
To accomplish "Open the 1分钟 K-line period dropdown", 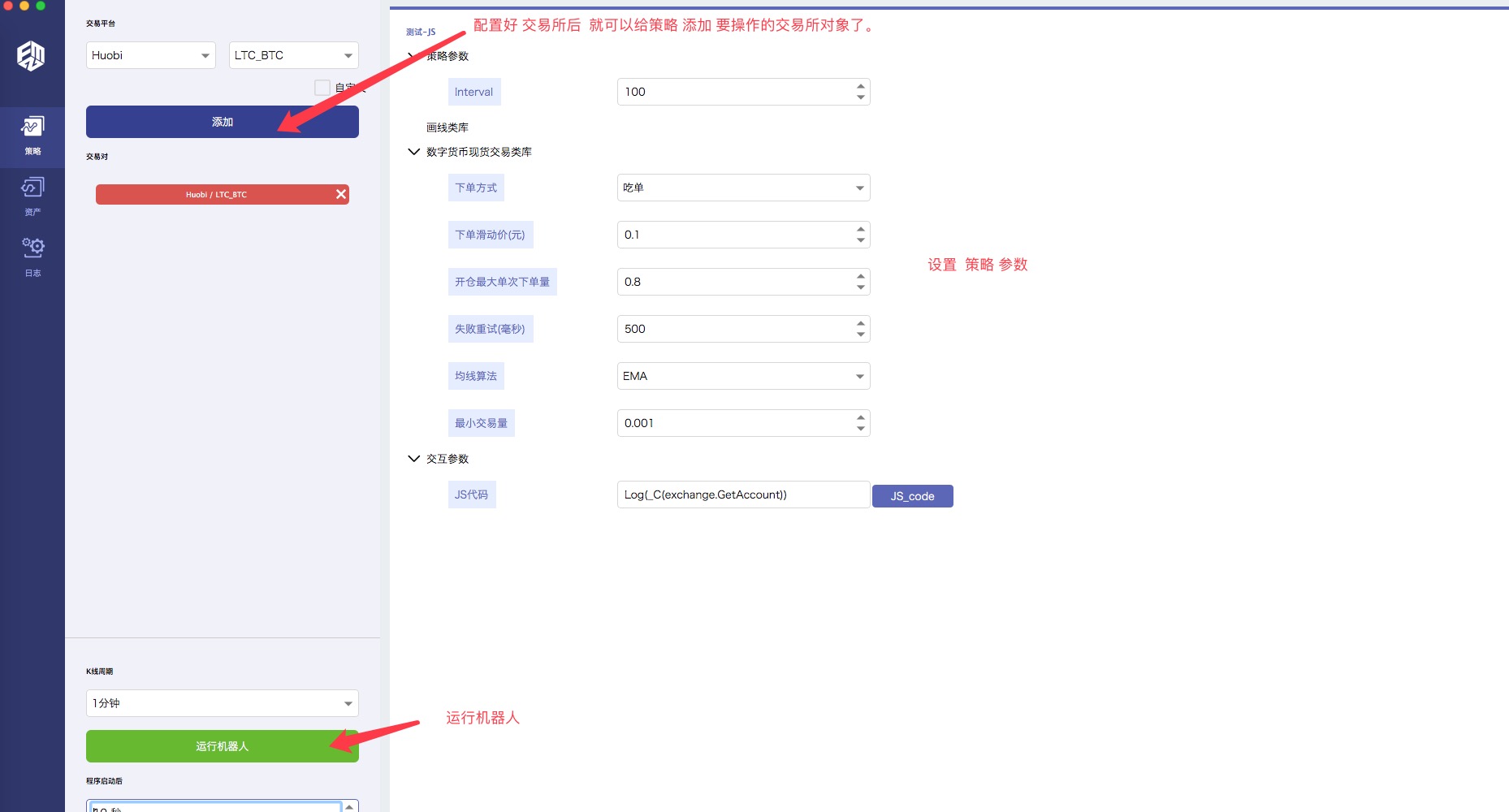I will point(223,703).
